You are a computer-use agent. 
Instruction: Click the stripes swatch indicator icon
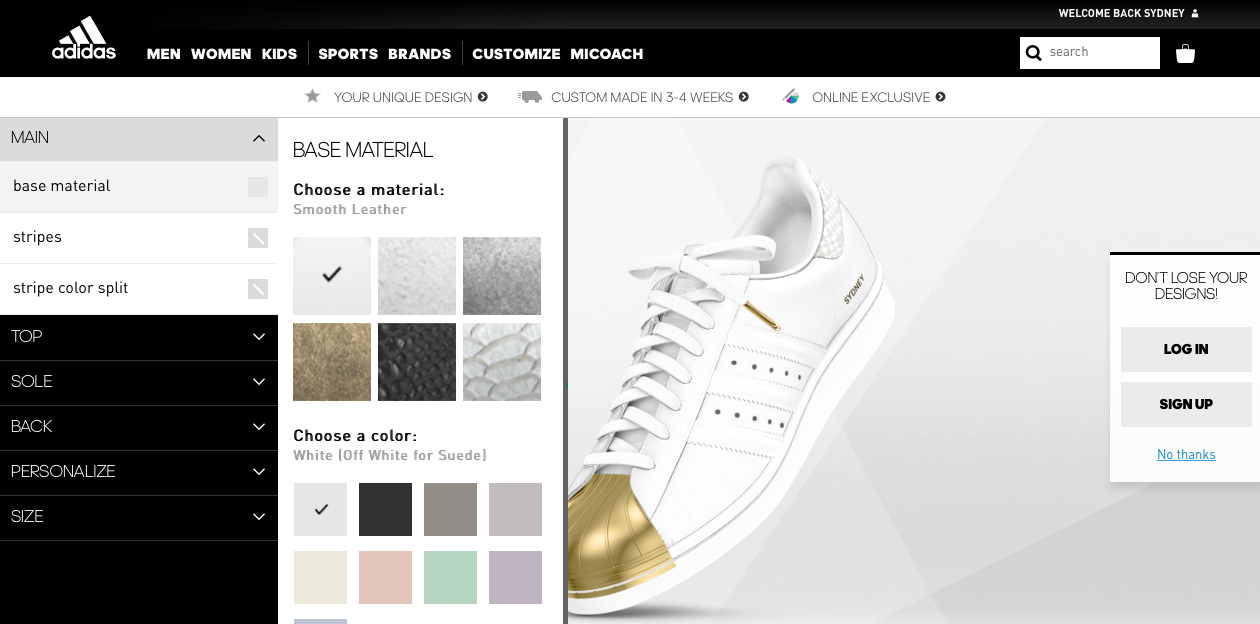click(x=258, y=238)
